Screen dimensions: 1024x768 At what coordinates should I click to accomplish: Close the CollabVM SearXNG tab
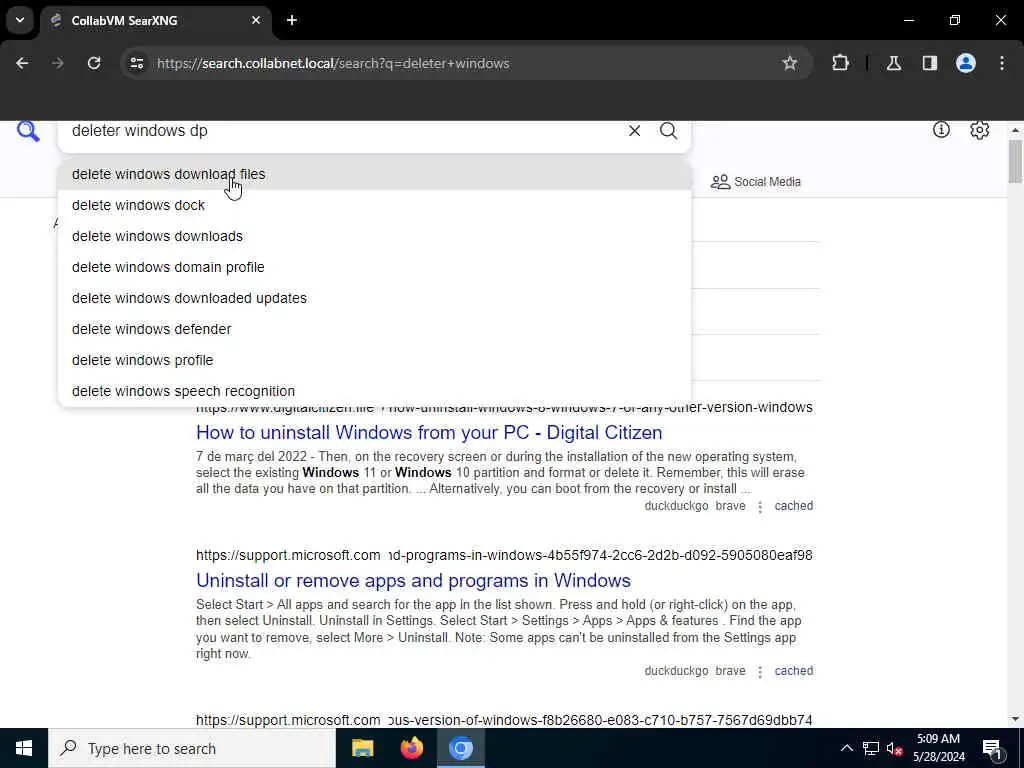pyautogui.click(x=256, y=20)
